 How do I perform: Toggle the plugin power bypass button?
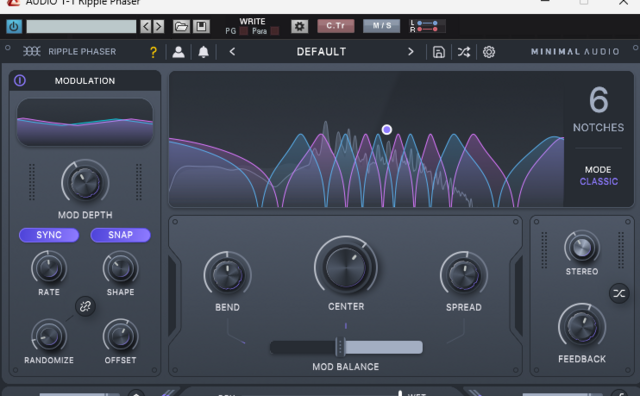(14, 27)
